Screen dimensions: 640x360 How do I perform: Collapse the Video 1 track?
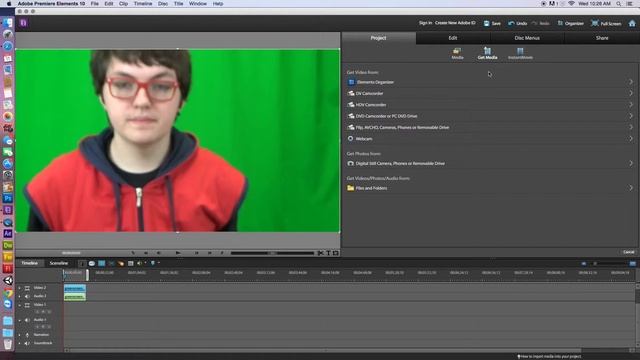(x=19, y=305)
